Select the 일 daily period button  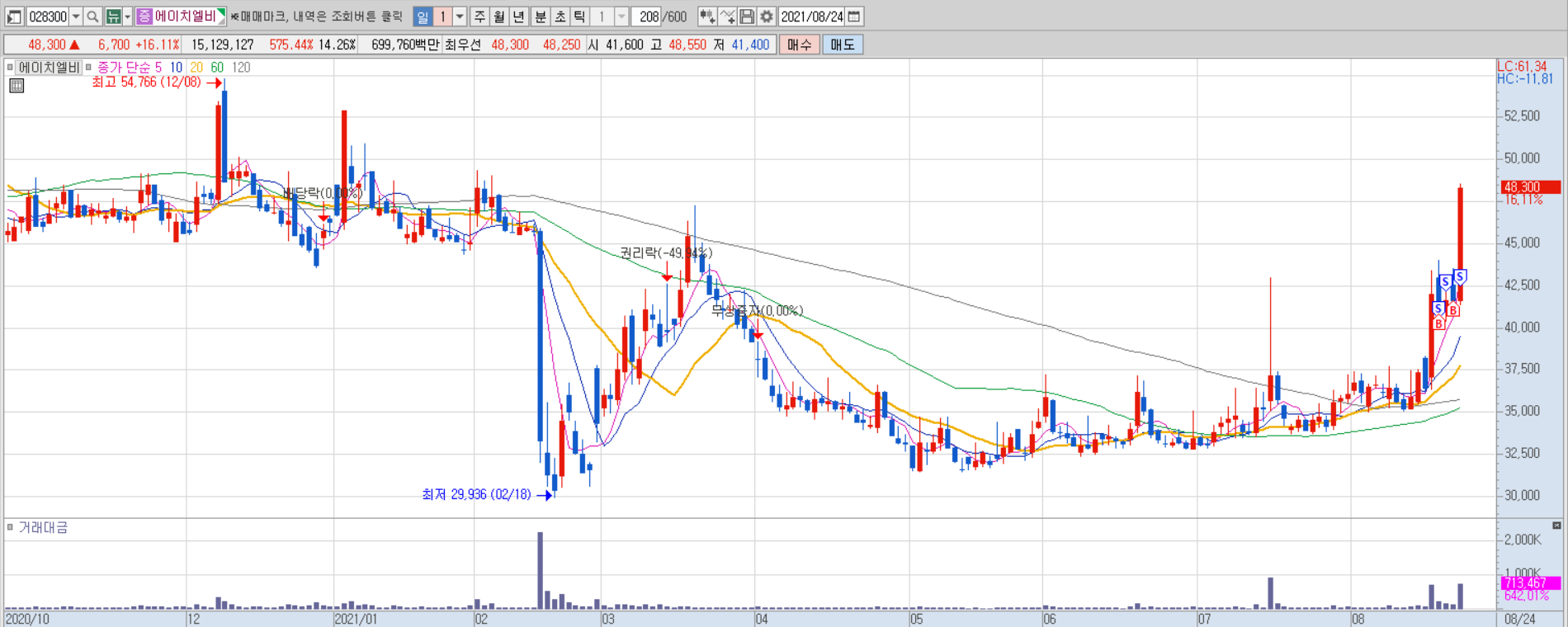pyautogui.click(x=423, y=16)
